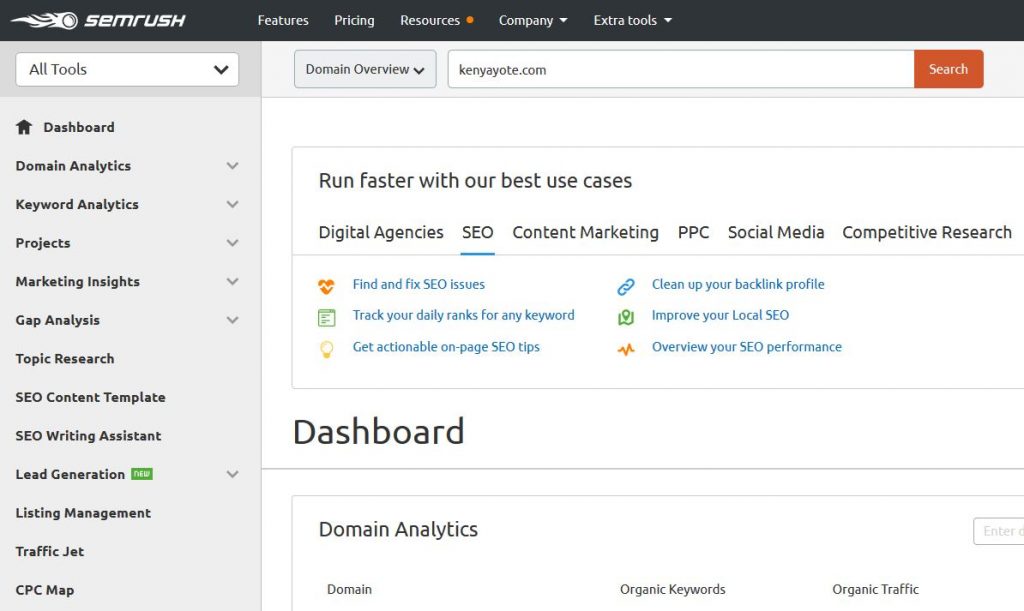Screen dimensions: 1024x611
Task: Expand the Lead Generation section chevron
Action: [232, 474]
